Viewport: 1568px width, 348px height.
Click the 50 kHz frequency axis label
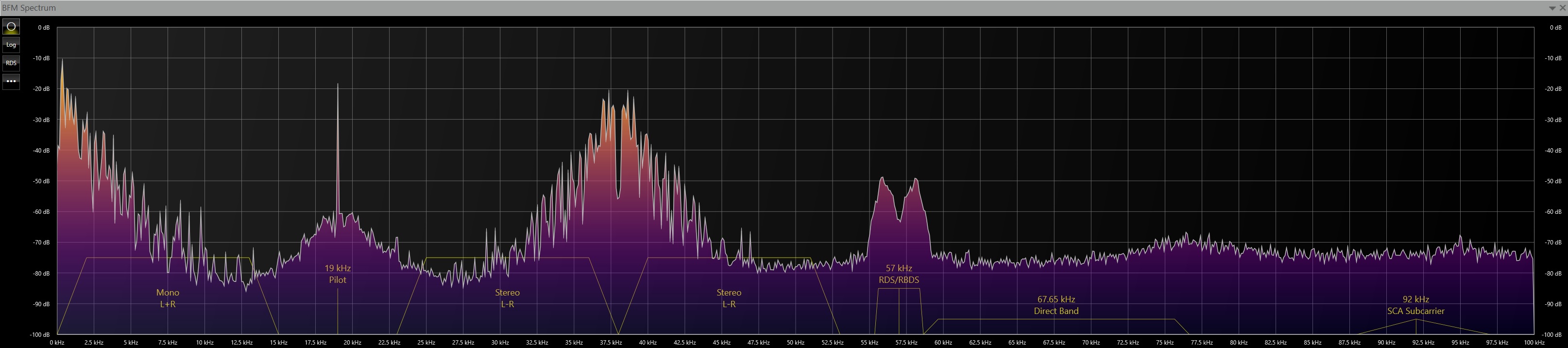tap(795, 343)
